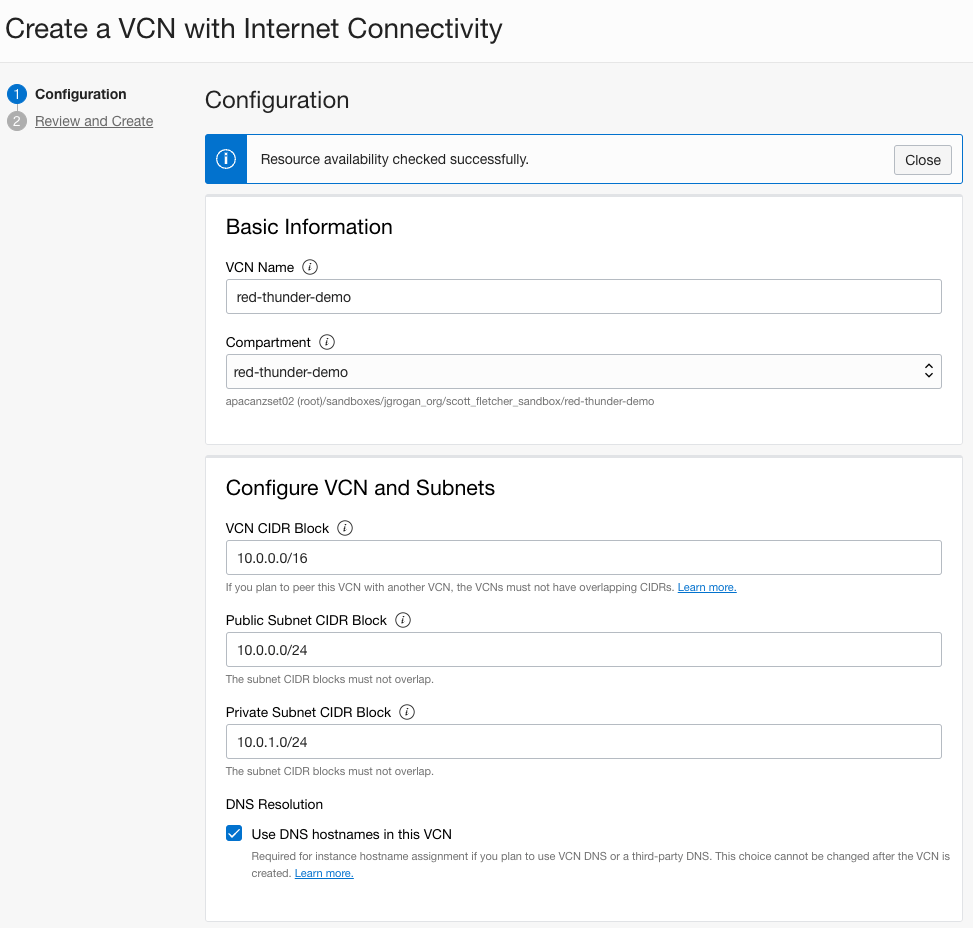The width and height of the screenshot is (973, 928).
Task: Select the Configuration step
Action: click(x=81, y=94)
